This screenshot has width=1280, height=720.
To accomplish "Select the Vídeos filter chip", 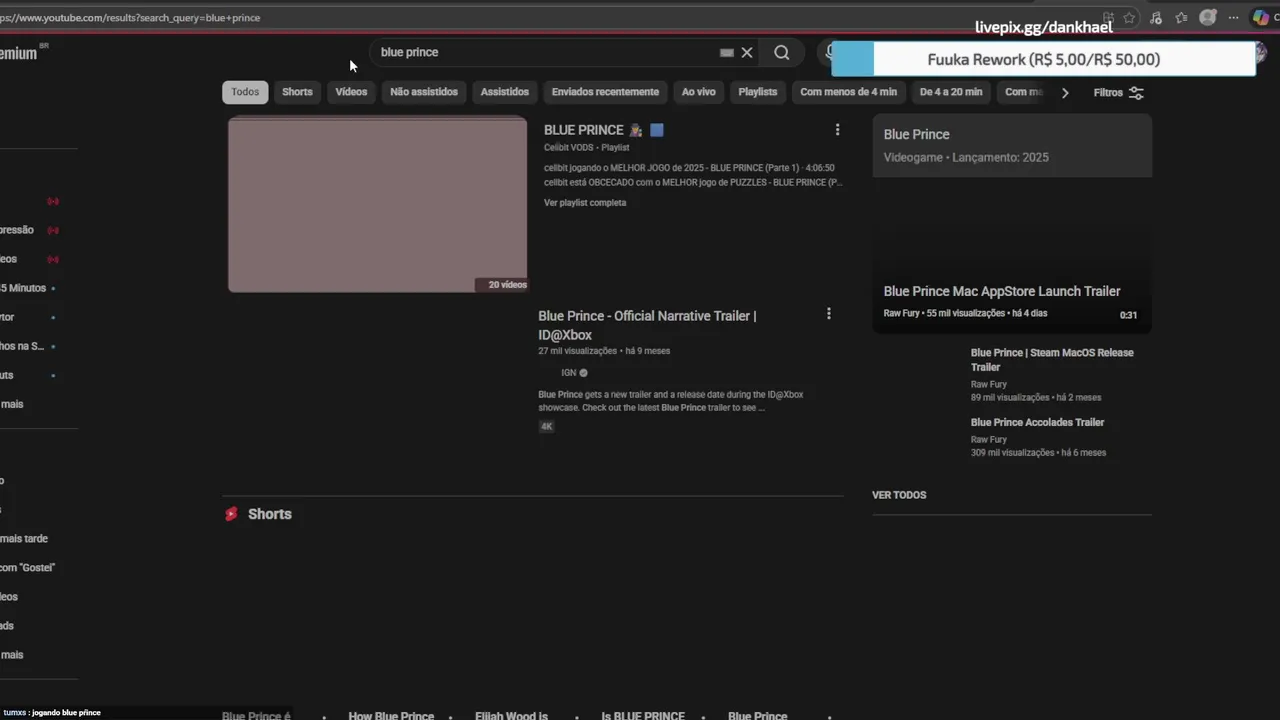I will (x=351, y=92).
